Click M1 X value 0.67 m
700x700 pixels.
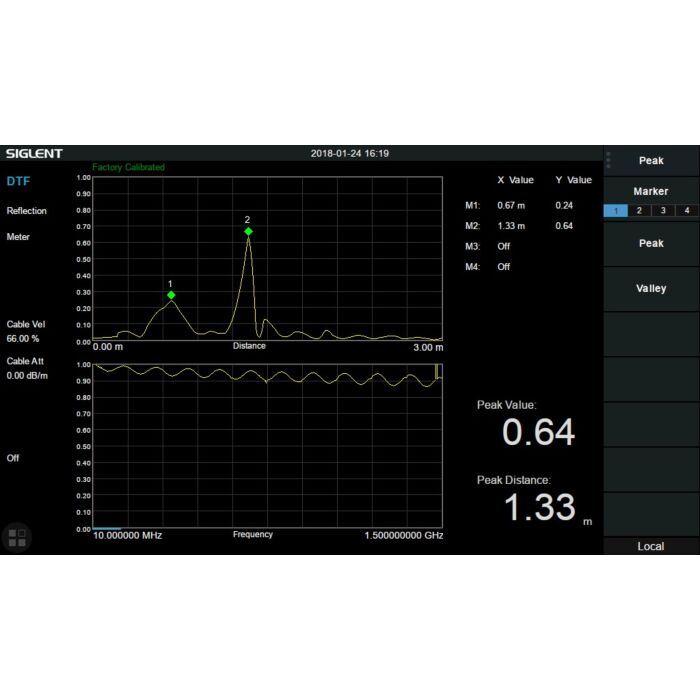(x=511, y=205)
